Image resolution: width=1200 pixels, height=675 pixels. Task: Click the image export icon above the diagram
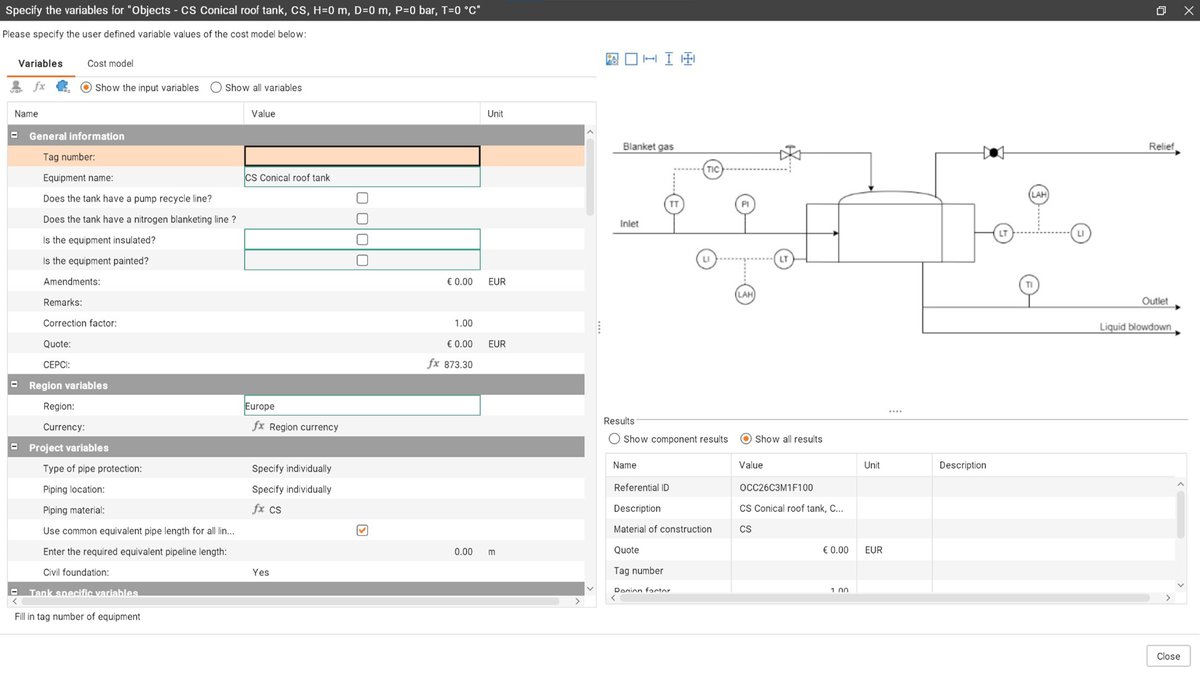(x=611, y=59)
